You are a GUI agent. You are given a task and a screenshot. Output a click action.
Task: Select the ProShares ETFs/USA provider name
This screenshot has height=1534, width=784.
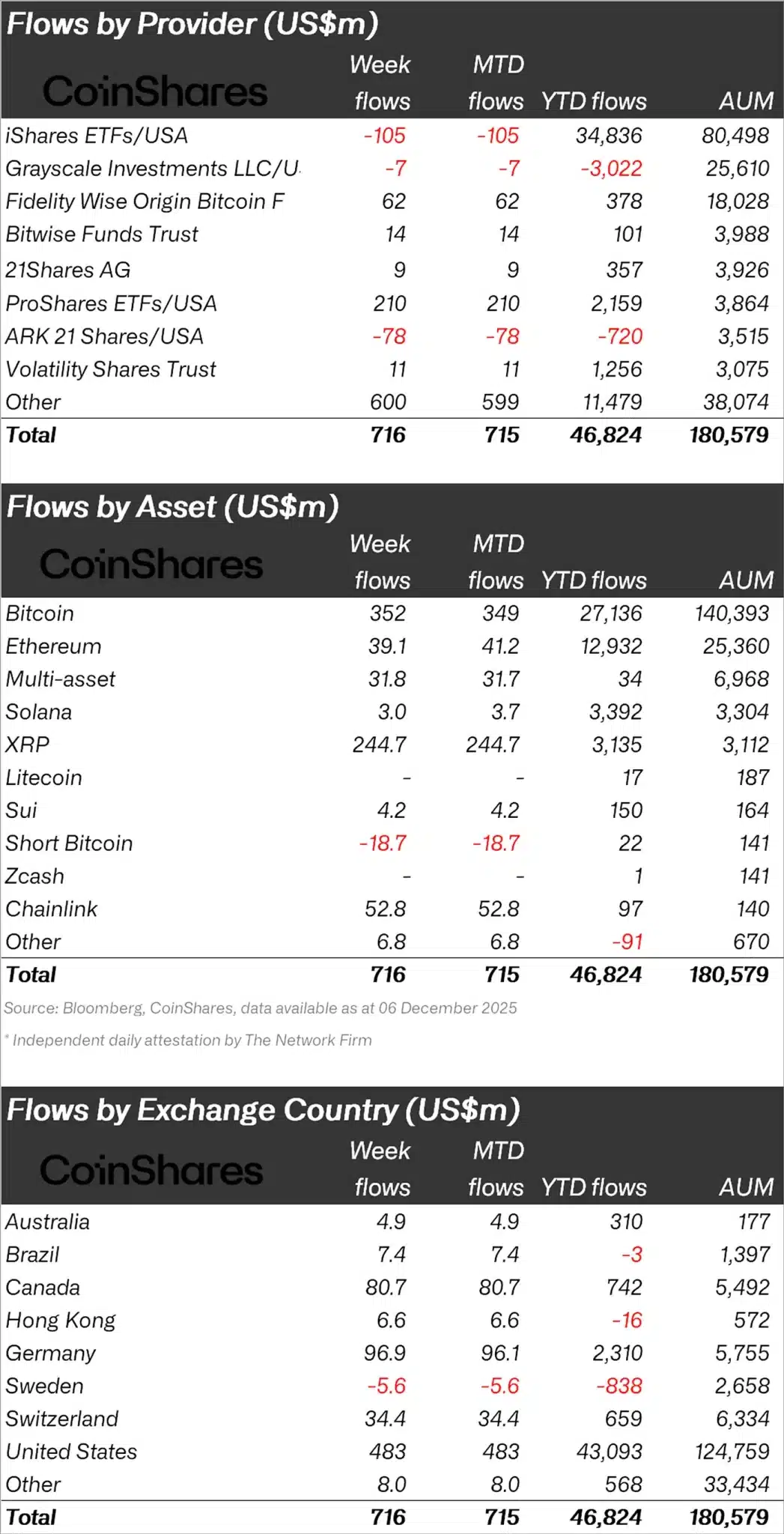coord(111,303)
